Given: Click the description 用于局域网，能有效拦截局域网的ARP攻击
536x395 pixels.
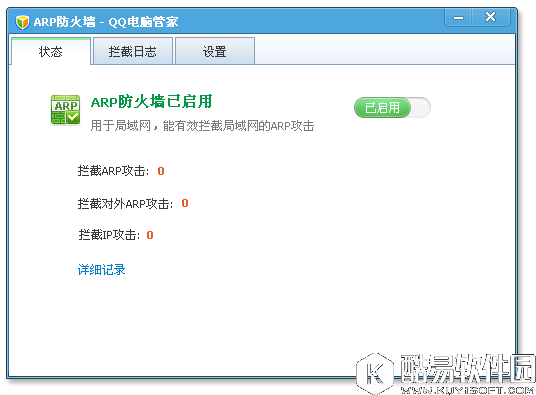Looking at the screenshot, I should pyautogui.click(x=202, y=125).
